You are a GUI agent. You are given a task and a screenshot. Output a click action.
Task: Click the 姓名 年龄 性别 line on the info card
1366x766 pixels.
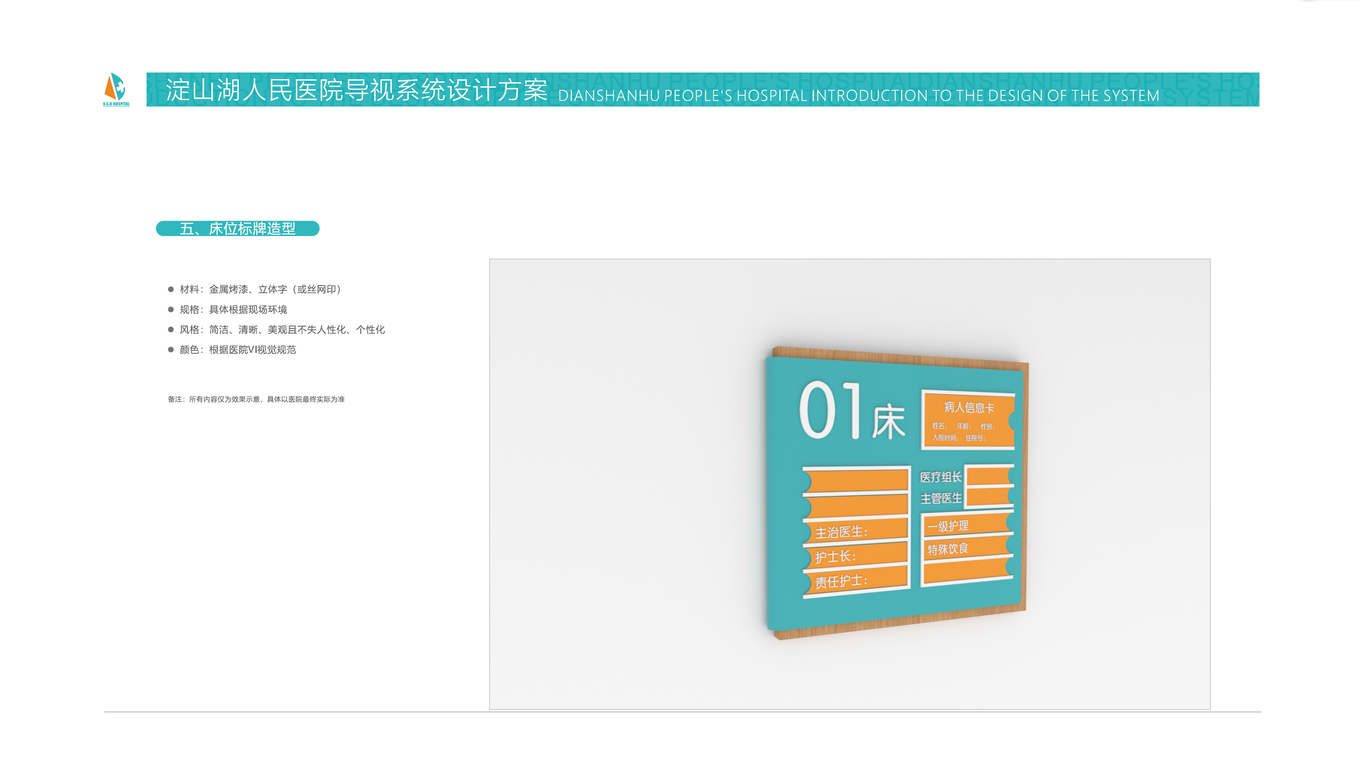964,426
